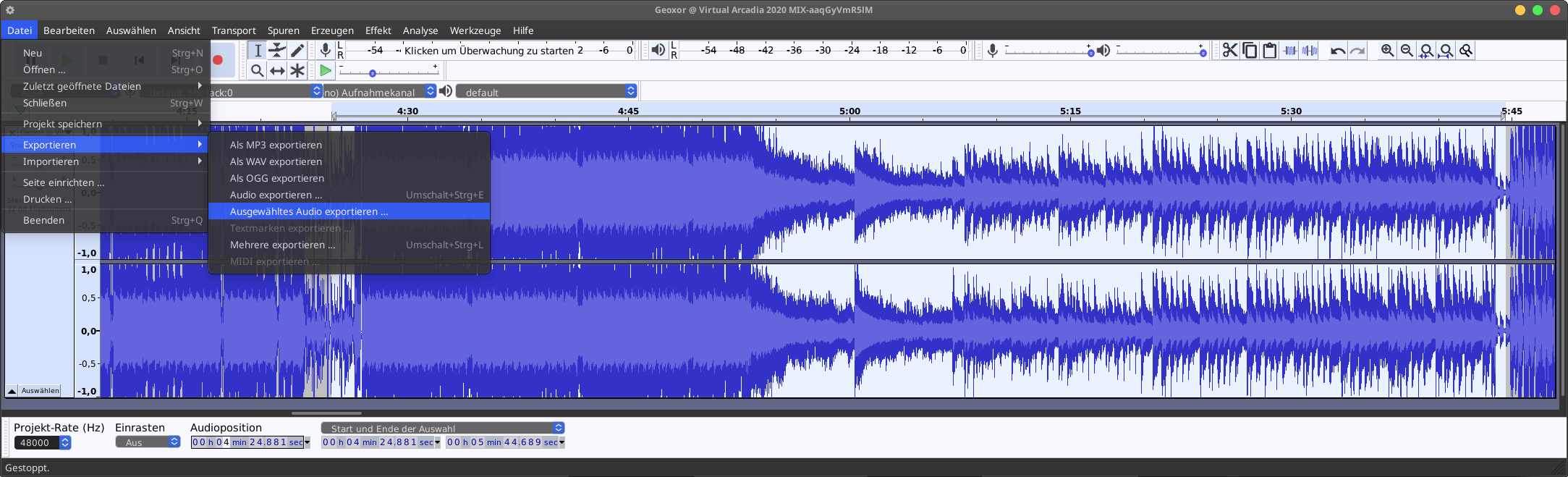The height and width of the screenshot is (477, 1568).
Task: Click the Audioposition time field
Action: click(247, 442)
